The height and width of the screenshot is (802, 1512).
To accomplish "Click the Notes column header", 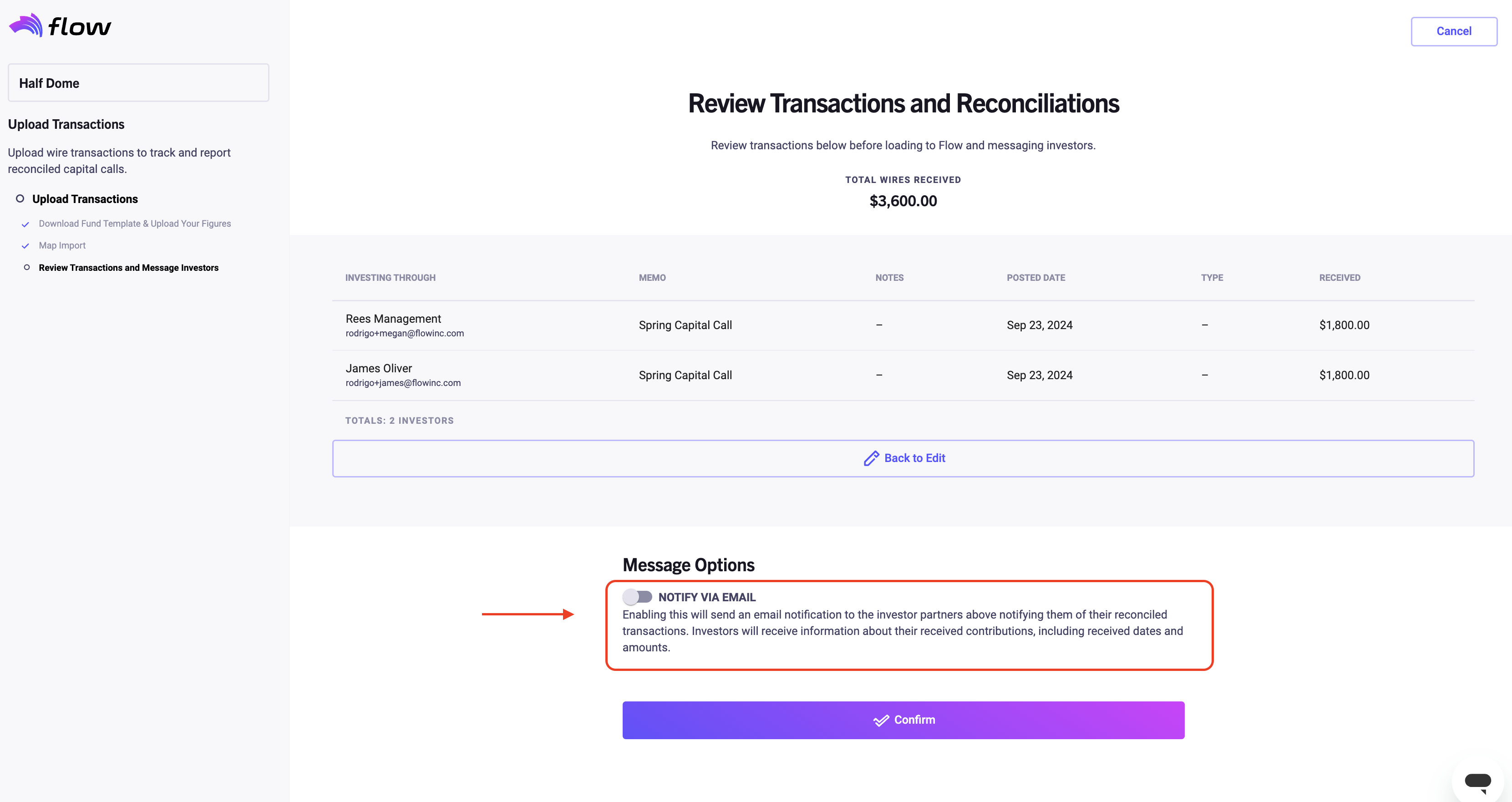I will pyautogui.click(x=889, y=278).
